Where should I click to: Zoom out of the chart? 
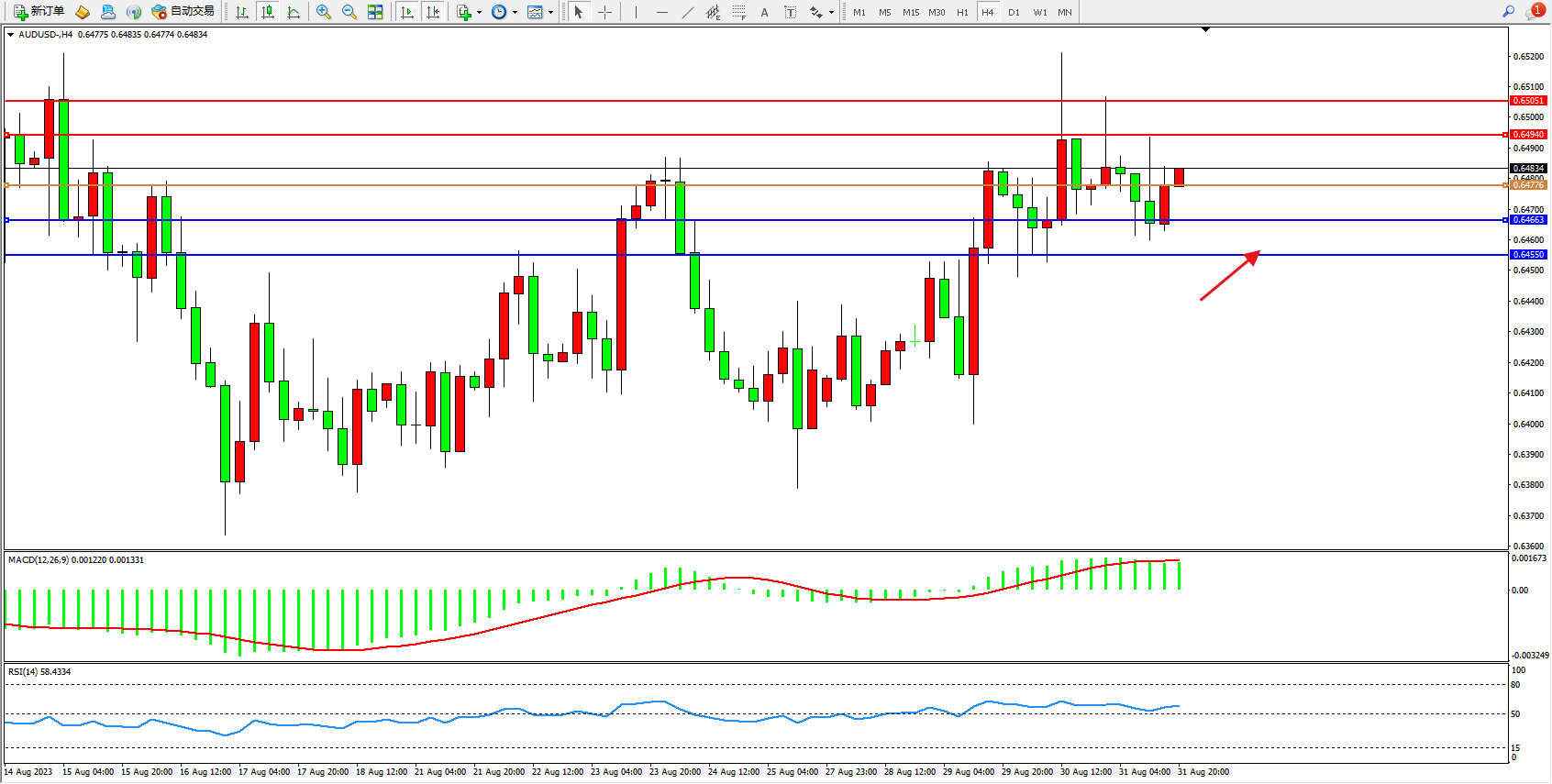pos(349,12)
